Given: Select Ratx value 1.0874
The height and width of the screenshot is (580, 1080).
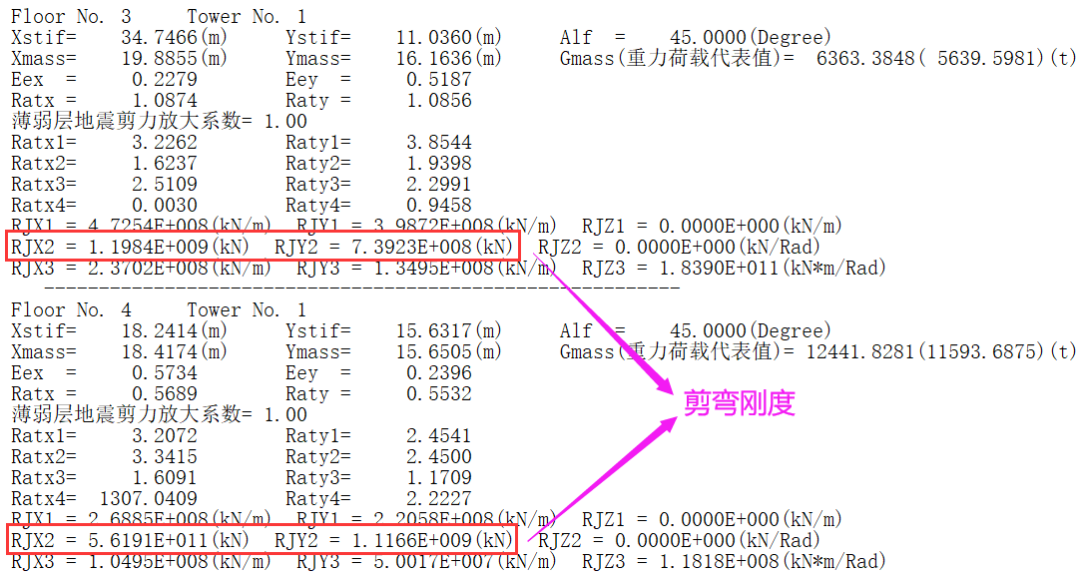Looking at the screenshot, I should point(165,101).
